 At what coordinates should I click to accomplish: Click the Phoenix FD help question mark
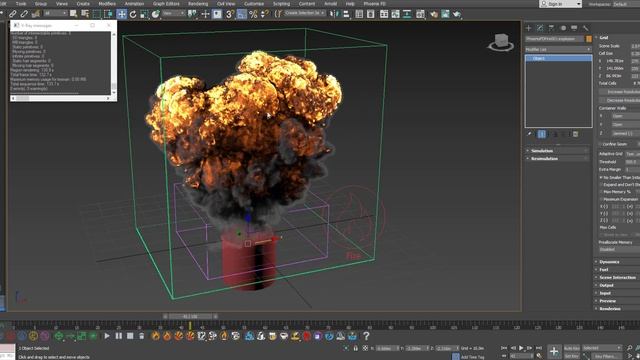click(x=366, y=336)
